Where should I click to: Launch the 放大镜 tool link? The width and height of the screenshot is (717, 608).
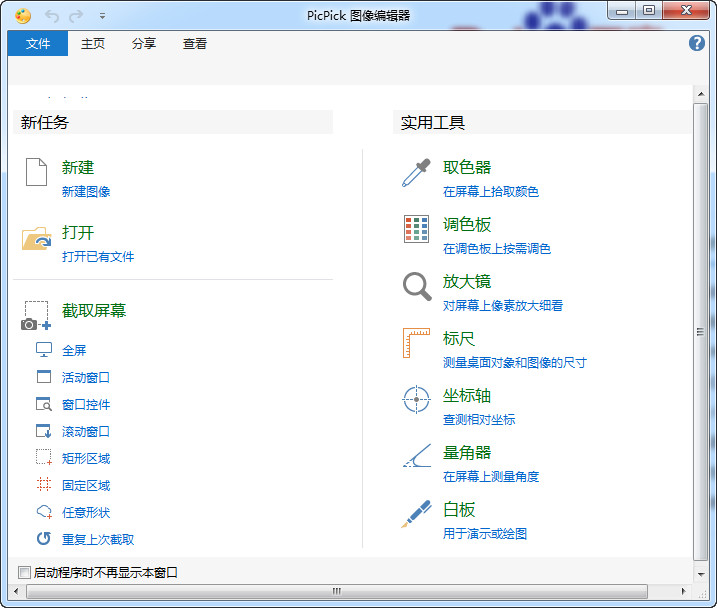pyautogui.click(x=467, y=282)
